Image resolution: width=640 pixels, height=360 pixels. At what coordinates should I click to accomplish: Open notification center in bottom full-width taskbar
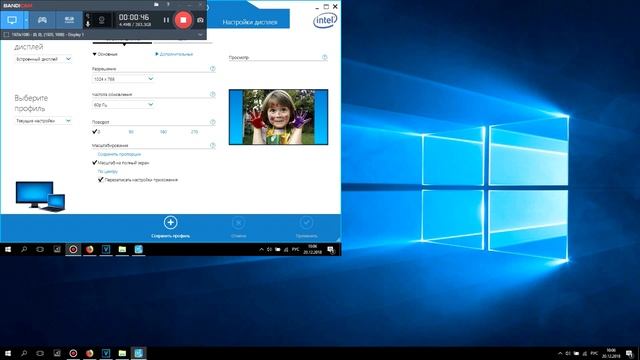coord(630,353)
